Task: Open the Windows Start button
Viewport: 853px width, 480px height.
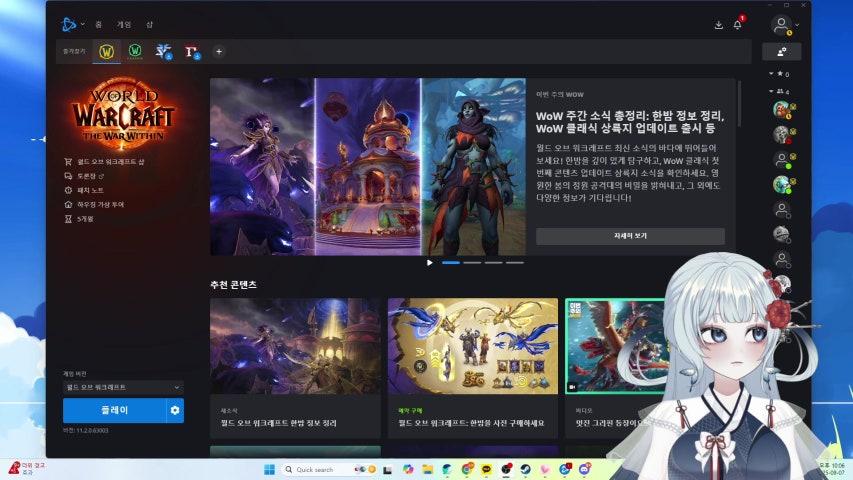Action: click(x=269, y=469)
